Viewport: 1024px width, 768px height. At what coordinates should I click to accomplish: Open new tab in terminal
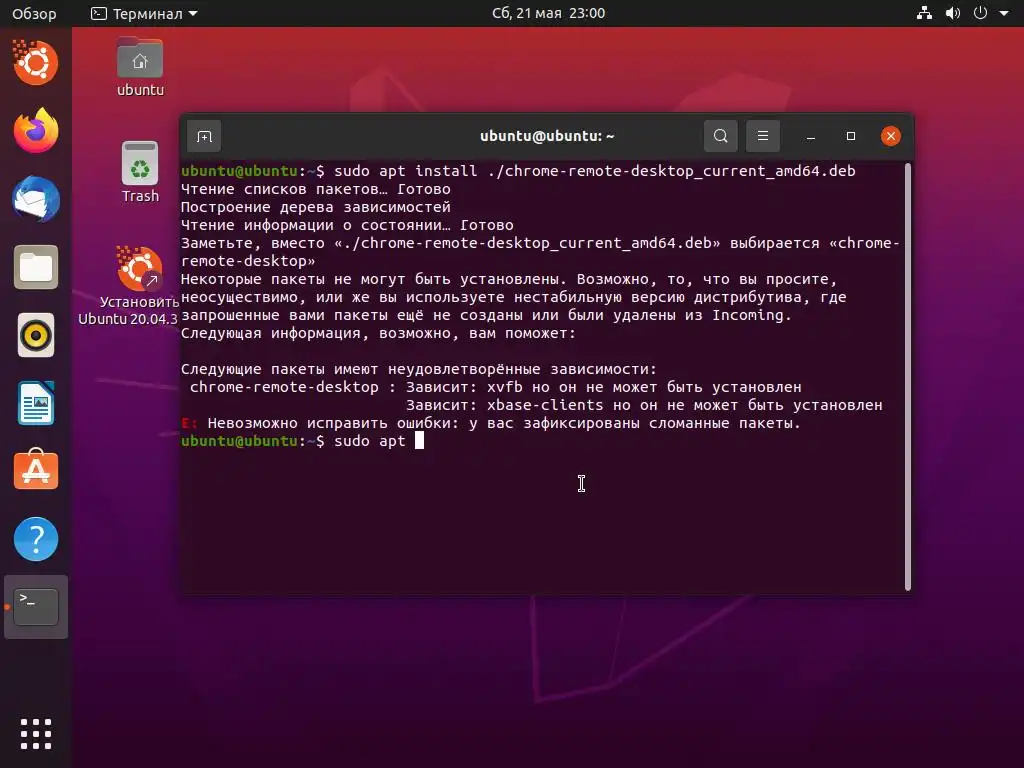[x=204, y=136]
